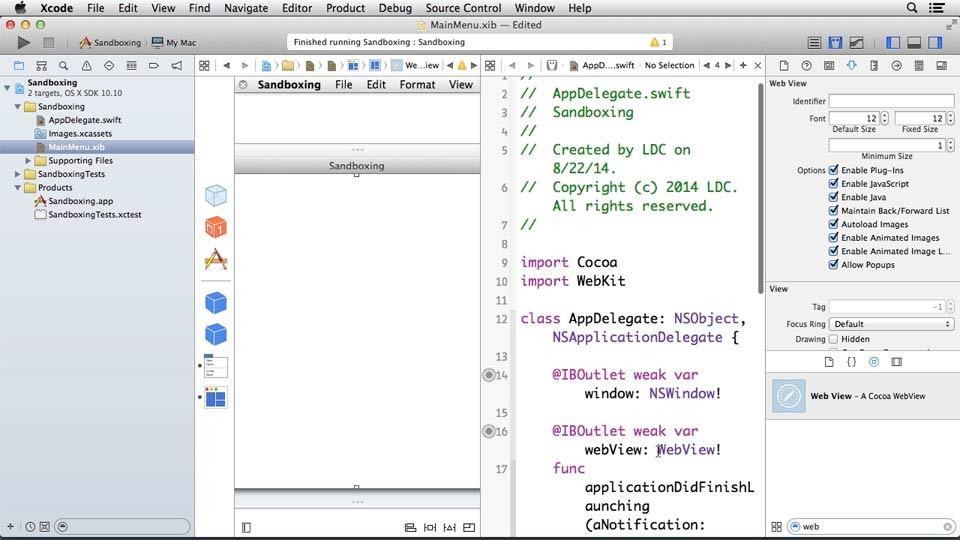Open the Test navigator
Viewport: 960px width, 540px height.
pyautogui.click(x=109, y=66)
